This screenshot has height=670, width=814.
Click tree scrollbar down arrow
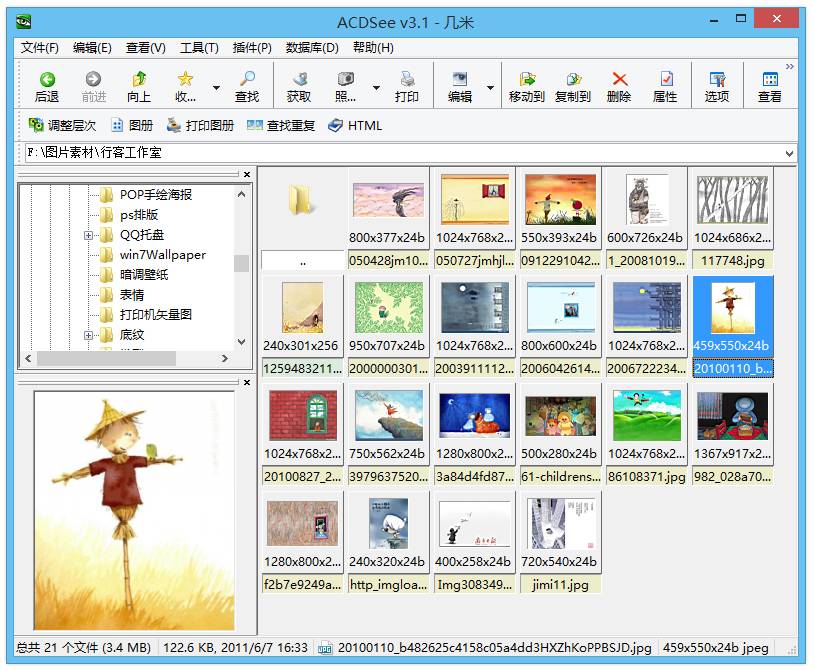point(241,341)
